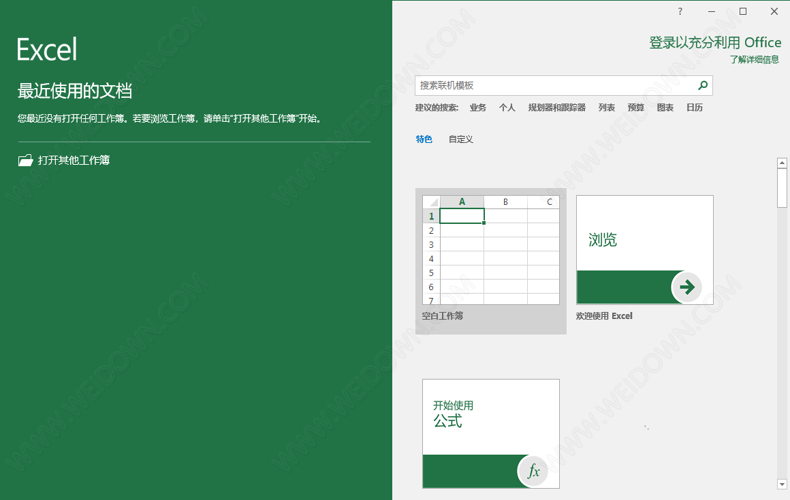Click the arrow icon on the 浏览 tour template
Viewport: 790px width, 500px height.
click(687, 287)
